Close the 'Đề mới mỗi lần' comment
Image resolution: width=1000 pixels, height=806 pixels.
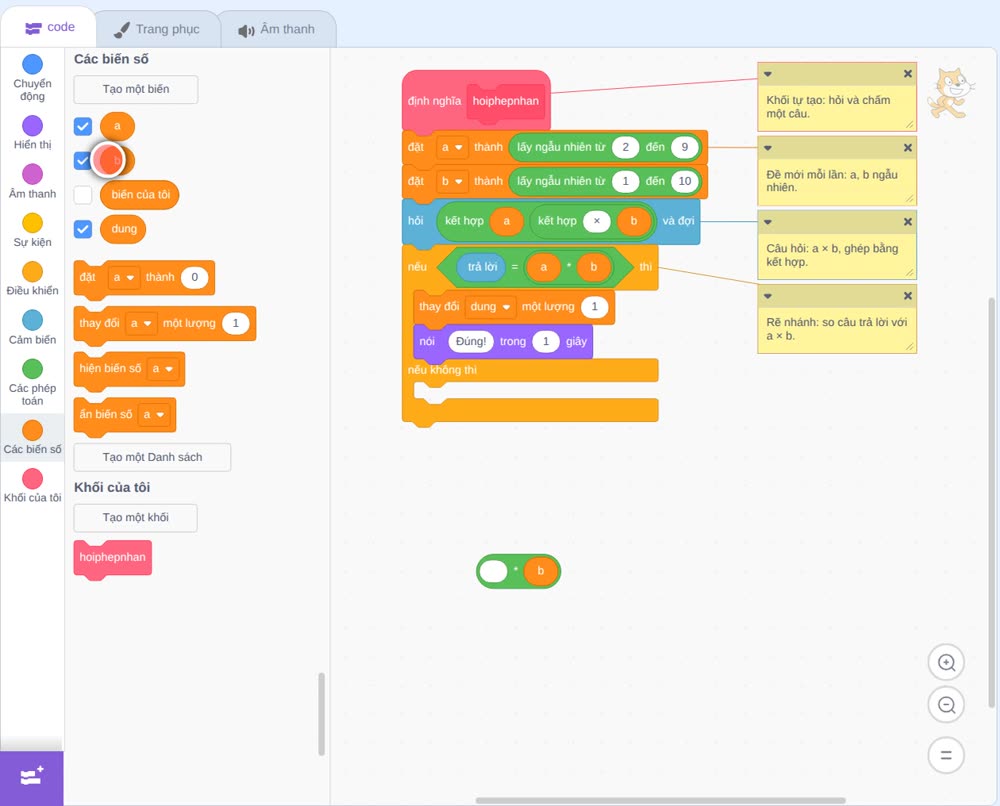(x=908, y=148)
